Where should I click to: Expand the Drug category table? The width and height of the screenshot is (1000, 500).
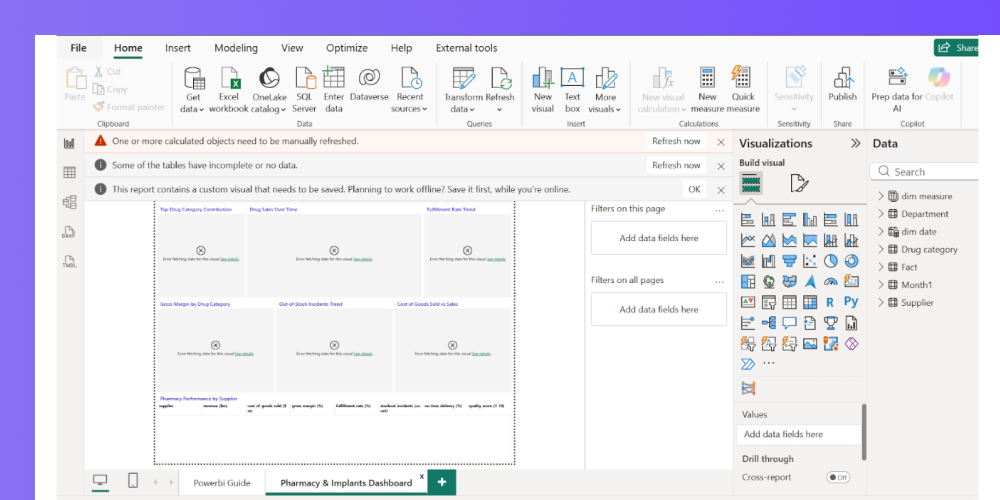click(x=881, y=249)
